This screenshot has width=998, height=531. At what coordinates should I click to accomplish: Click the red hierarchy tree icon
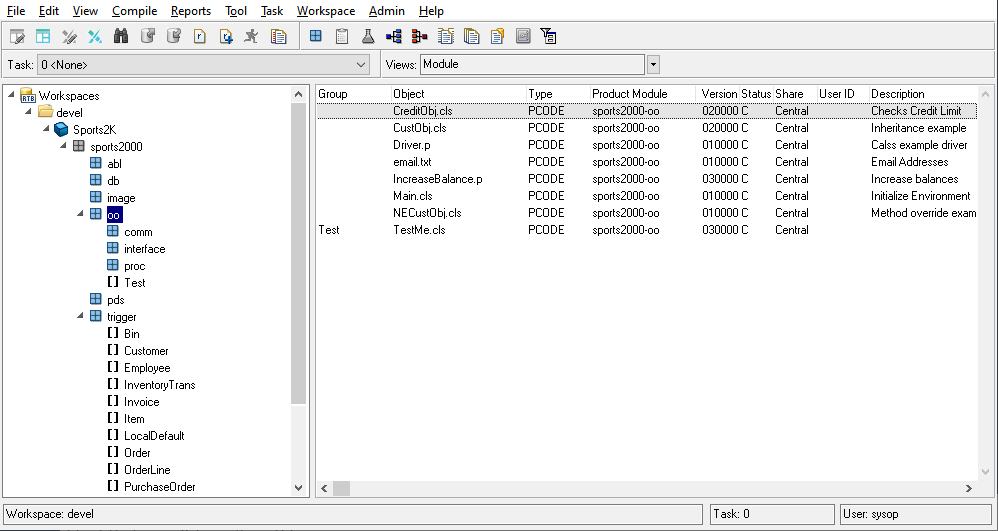click(419, 36)
